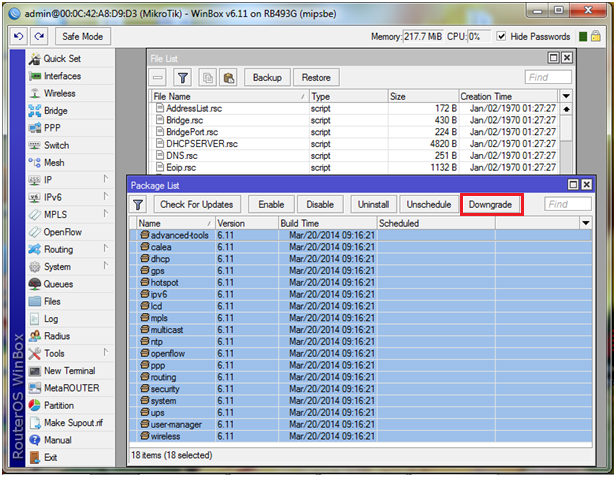Screen dimensions: 614x477
Task: Click File List scrollbar up arrow
Action: pos(566,109)
